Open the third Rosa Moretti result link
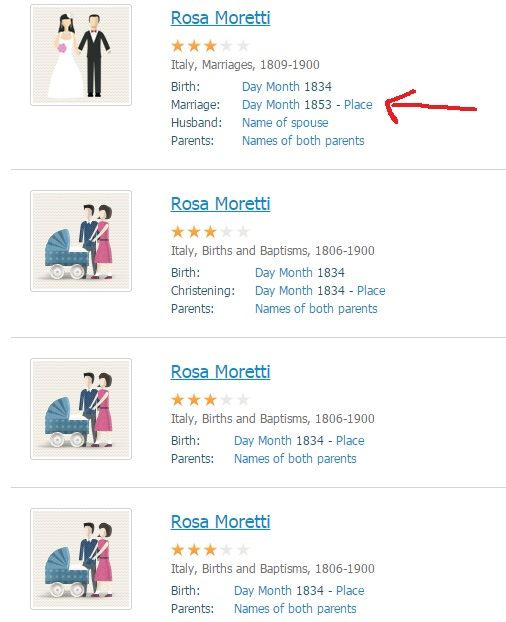 (220, 372)
